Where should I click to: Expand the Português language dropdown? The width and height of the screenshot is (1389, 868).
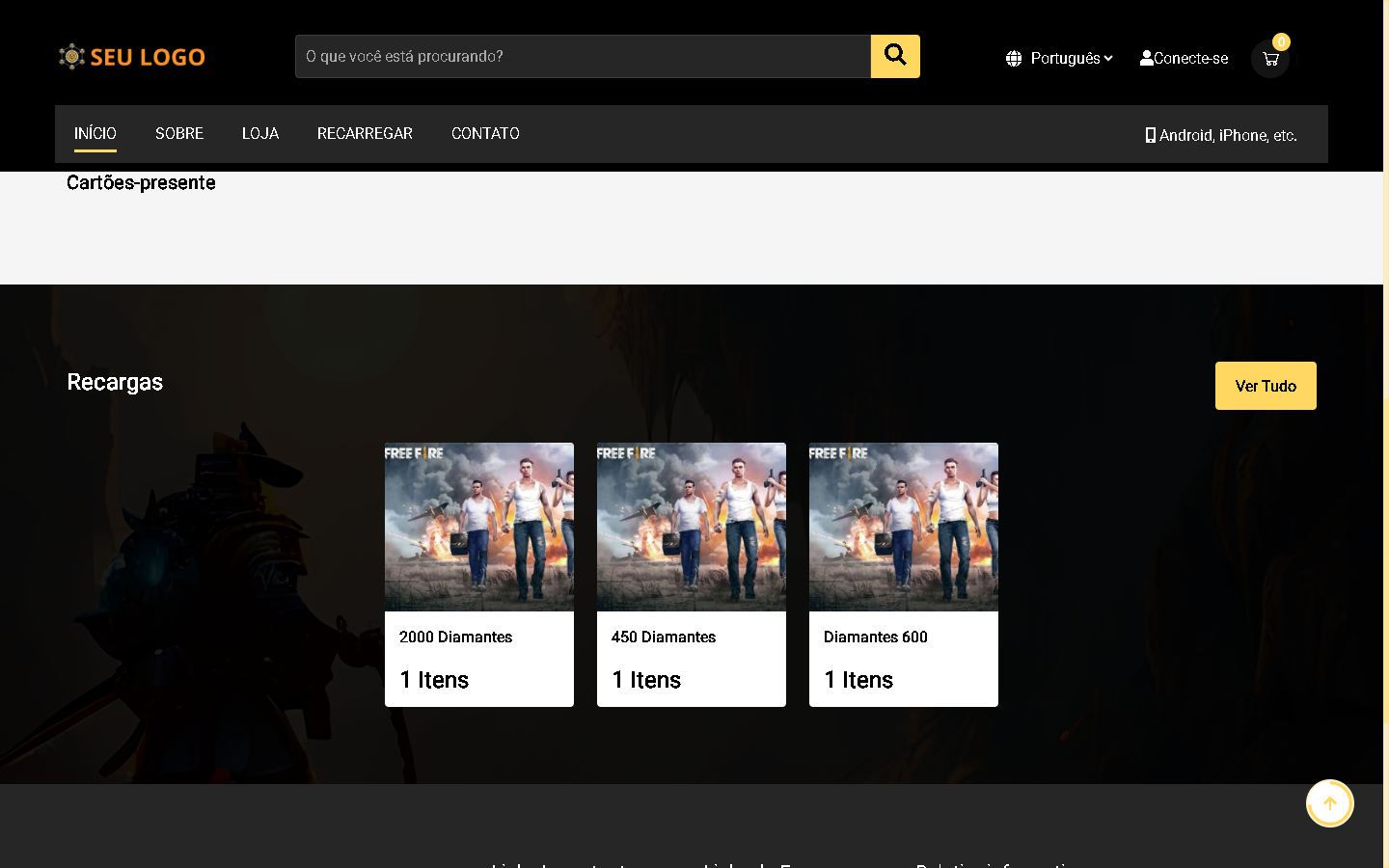[x=1071, y=59]
